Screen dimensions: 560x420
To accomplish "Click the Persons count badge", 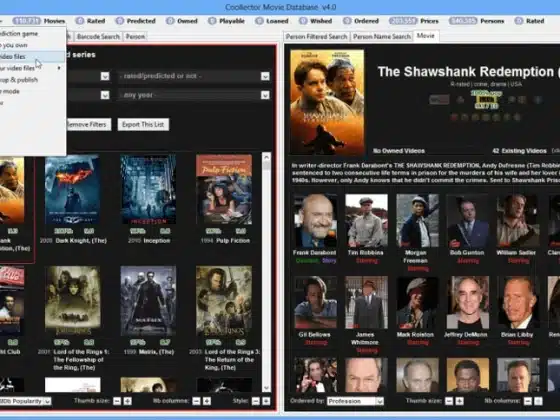I will pyautogui.click(x=463, y=21).
